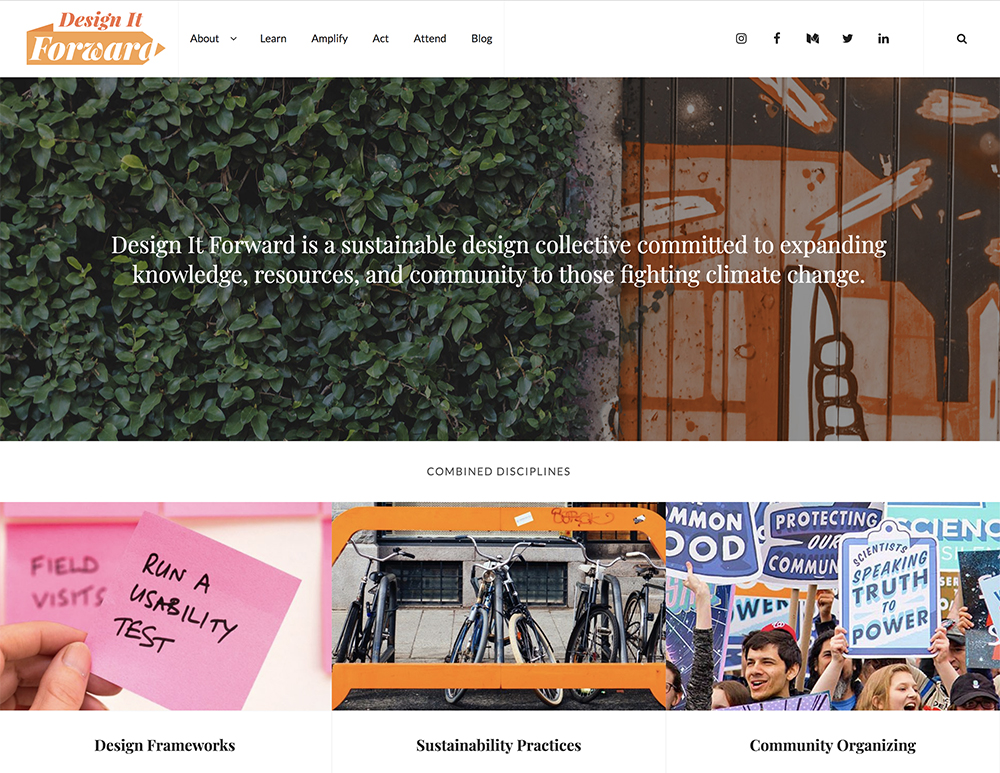
Task: Select the protest signs photo thumbnail
Action: pos(833,606)
